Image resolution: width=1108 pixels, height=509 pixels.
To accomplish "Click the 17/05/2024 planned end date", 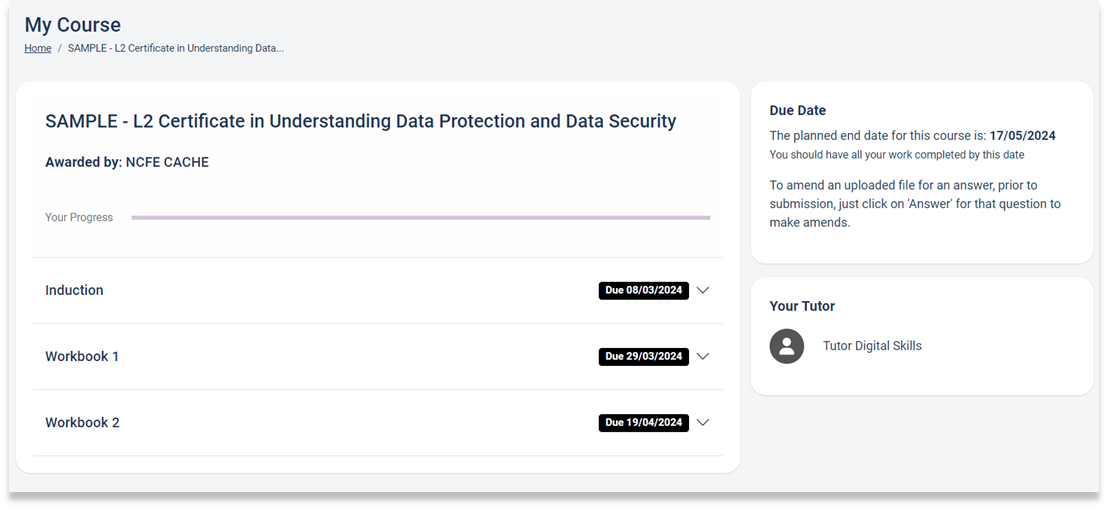I will click(x=1022, y=136).
